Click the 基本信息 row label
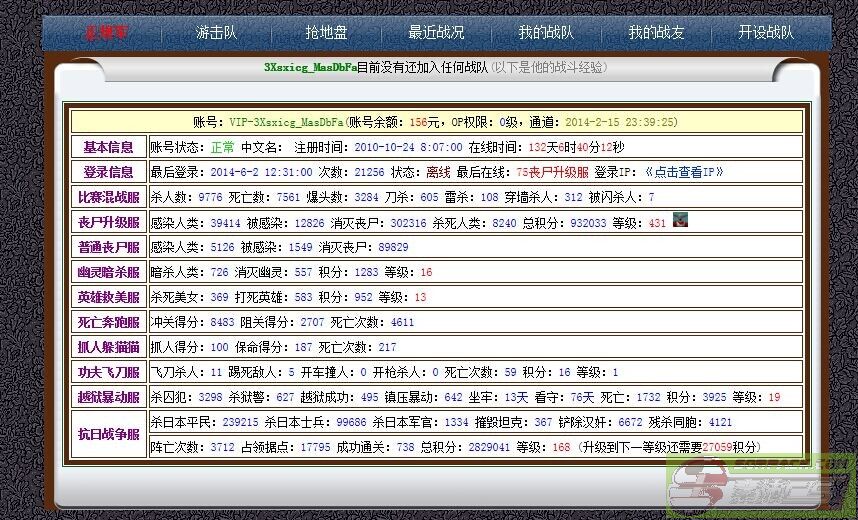 pyautogui.click(x=108, y=147)
